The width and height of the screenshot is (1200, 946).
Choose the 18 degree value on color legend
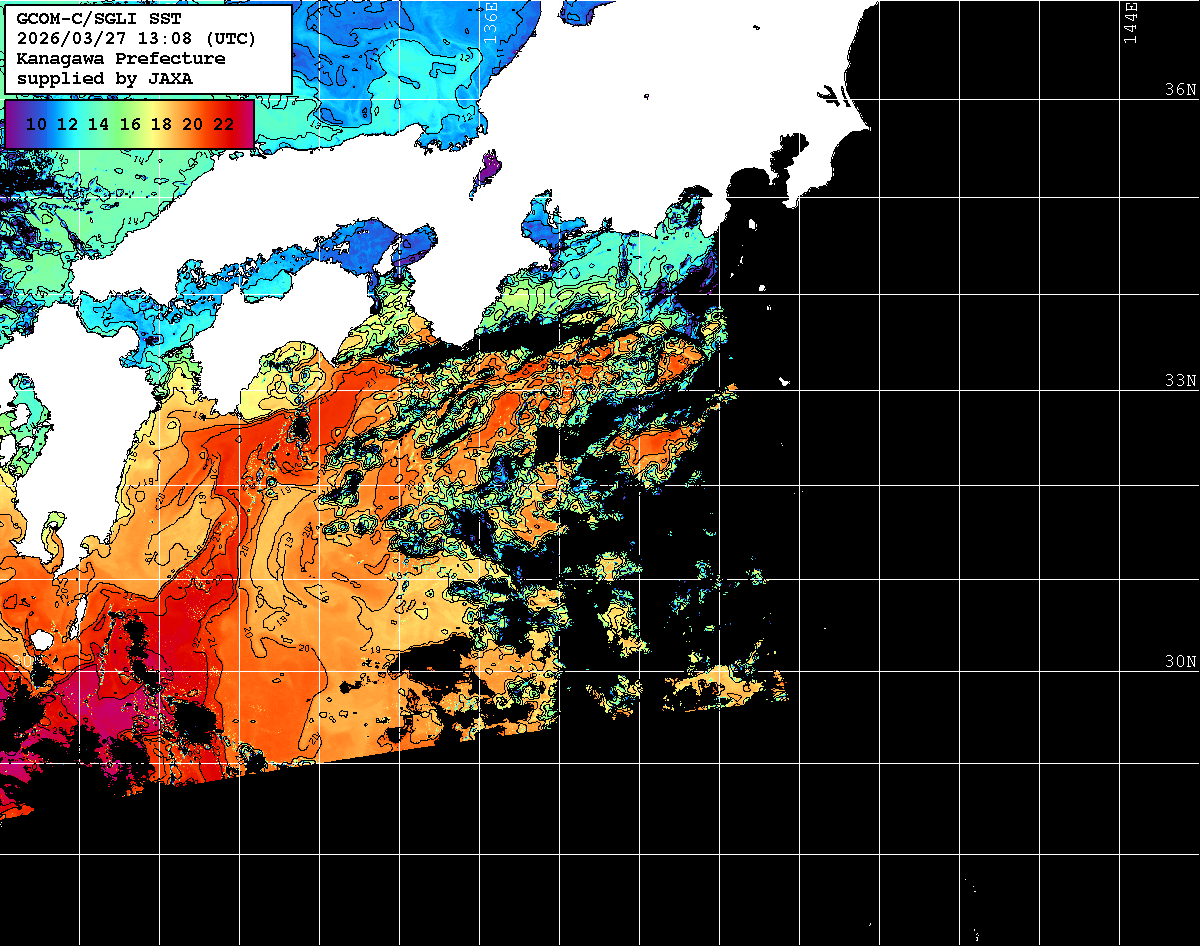coord(161,124)
